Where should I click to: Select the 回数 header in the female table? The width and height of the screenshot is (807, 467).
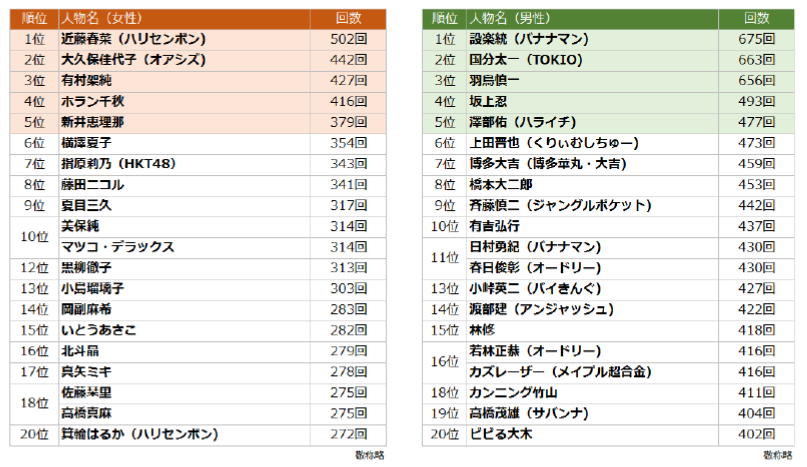click(x=349, y=18)
